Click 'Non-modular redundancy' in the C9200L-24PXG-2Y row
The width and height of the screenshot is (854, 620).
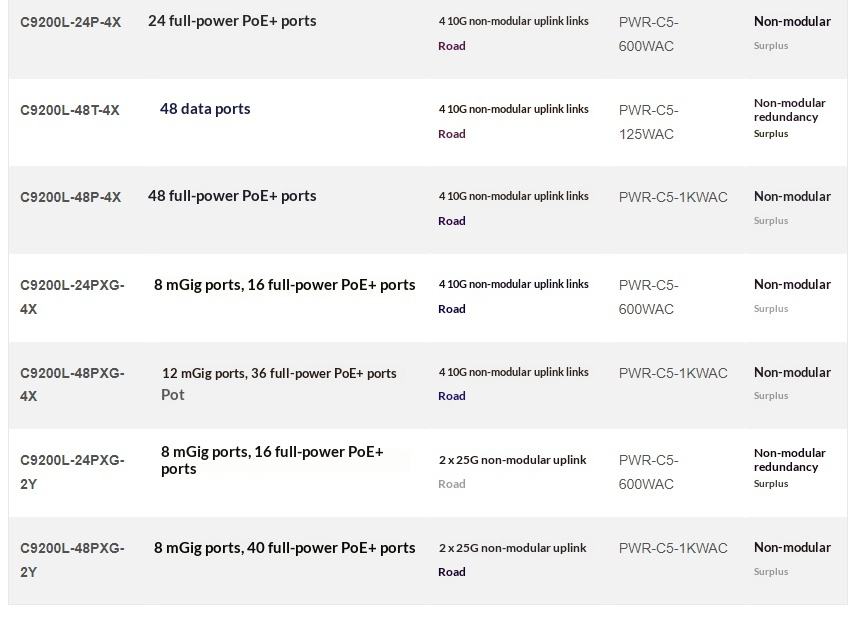coord(790,460)
